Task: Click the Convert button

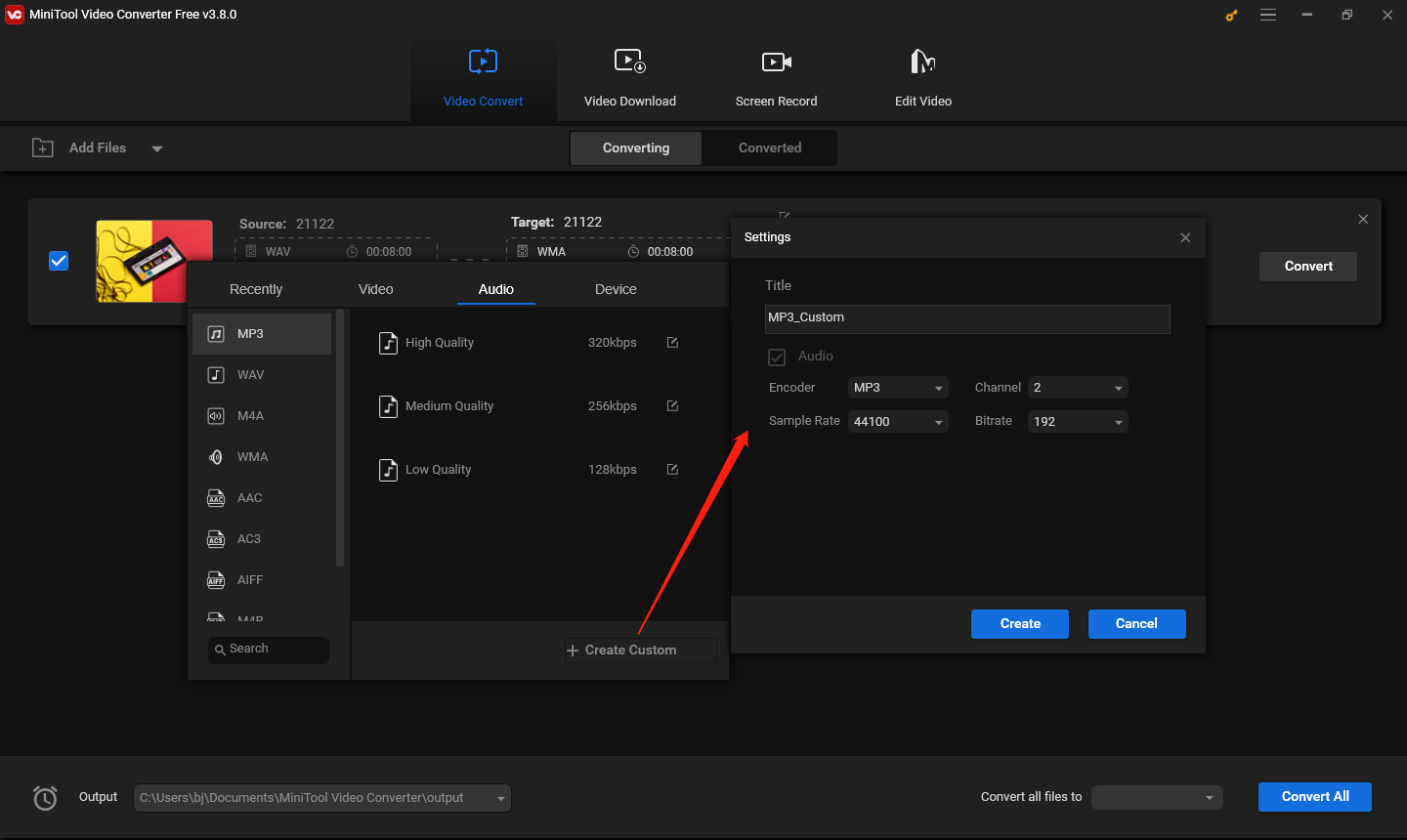Action: pos(1308,267)
